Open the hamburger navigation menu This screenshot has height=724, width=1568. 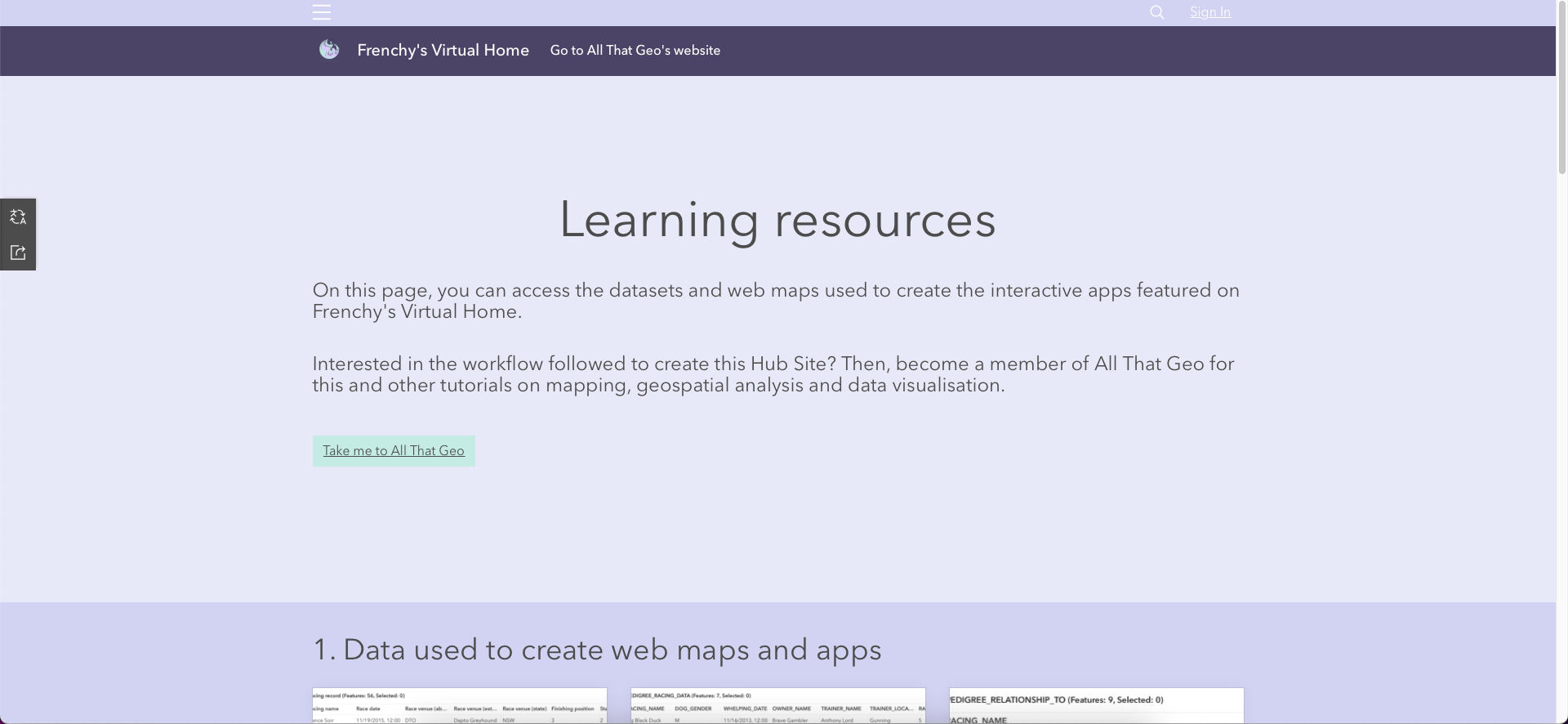coord(322,12)
